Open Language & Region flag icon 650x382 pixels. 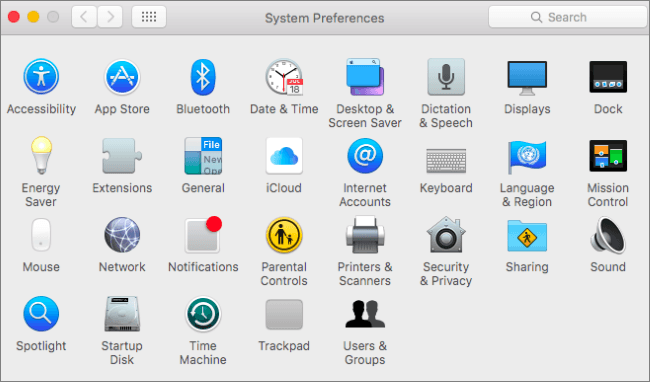tap(527, 157)
